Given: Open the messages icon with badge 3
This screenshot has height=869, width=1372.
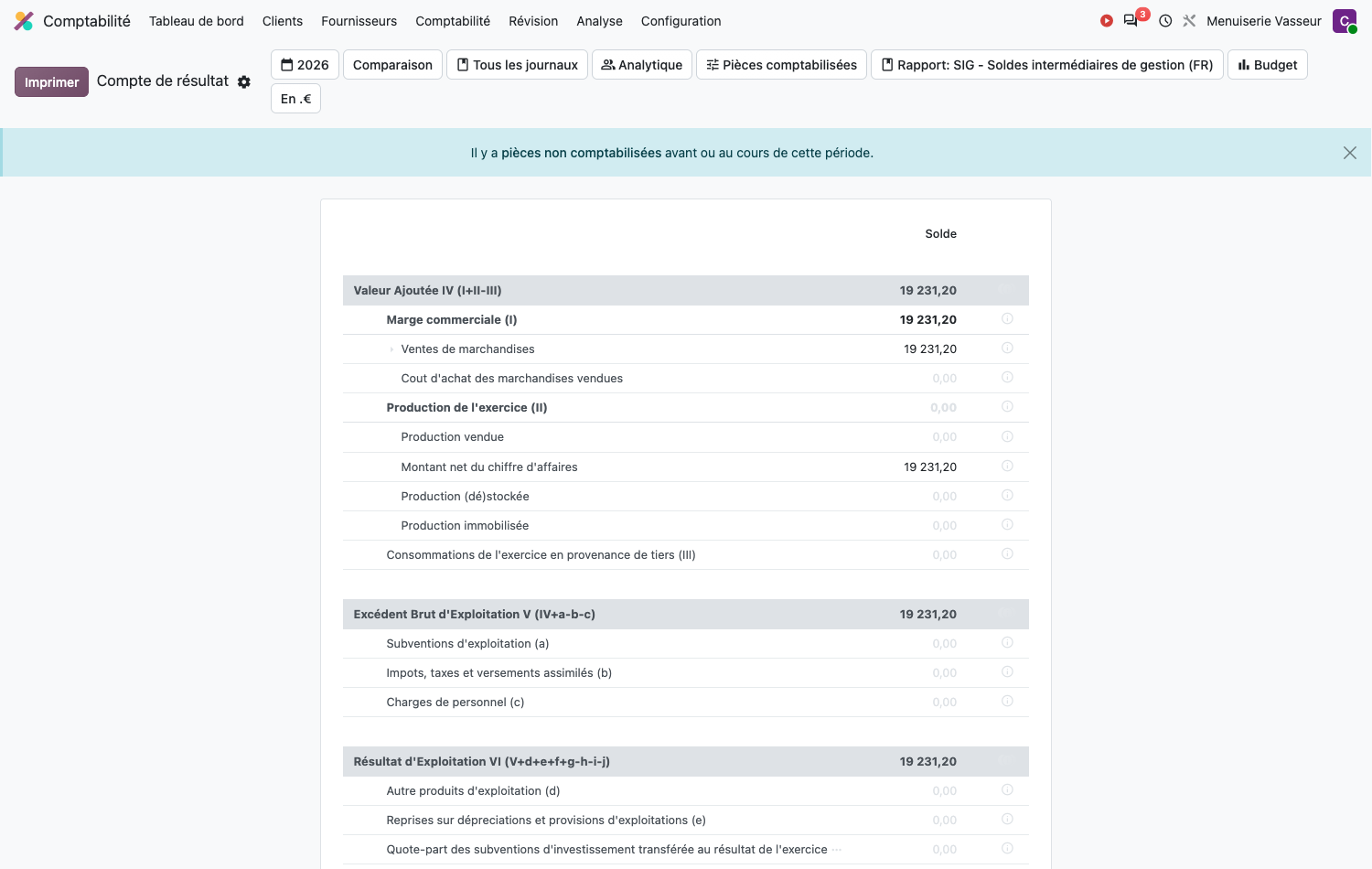Looking at the screenshot, I should [x=1131, y=20].
